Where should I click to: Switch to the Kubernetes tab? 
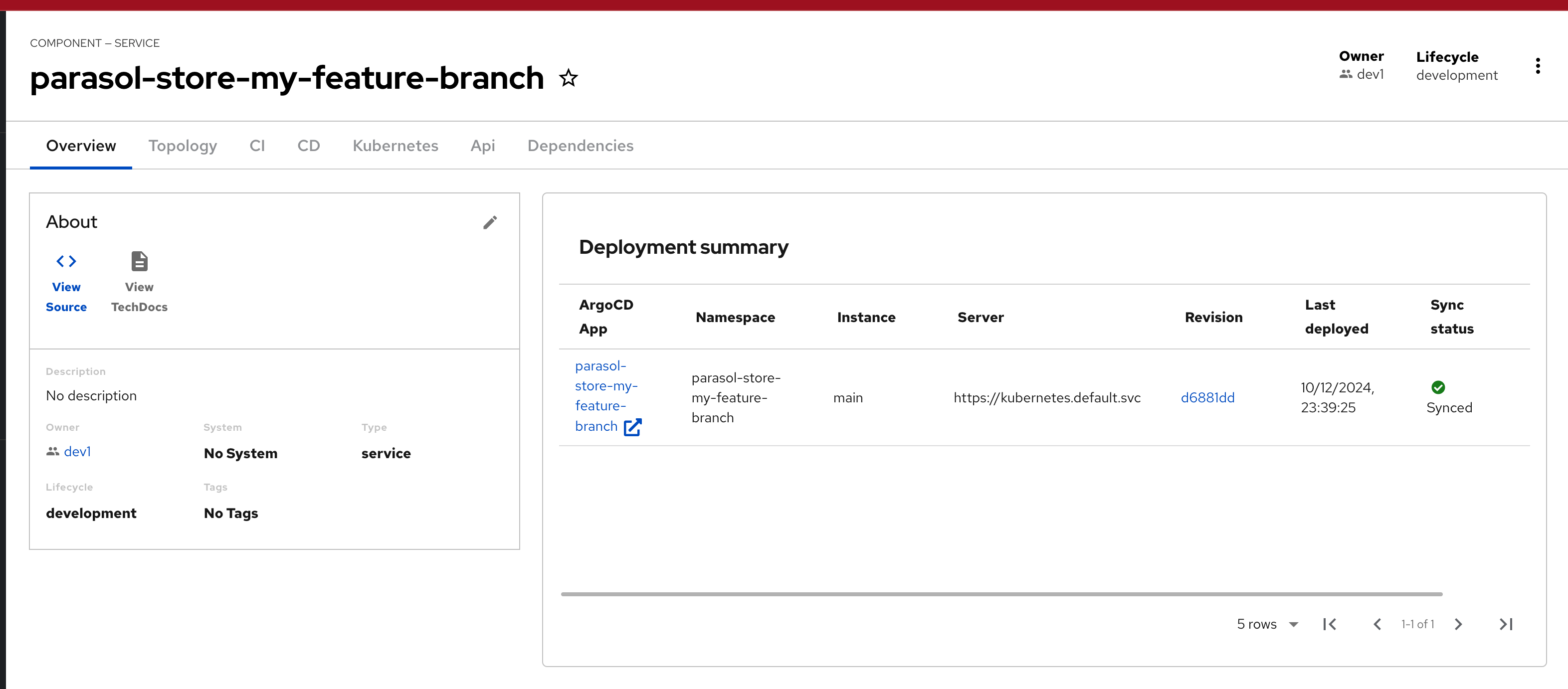click(395, 146)
